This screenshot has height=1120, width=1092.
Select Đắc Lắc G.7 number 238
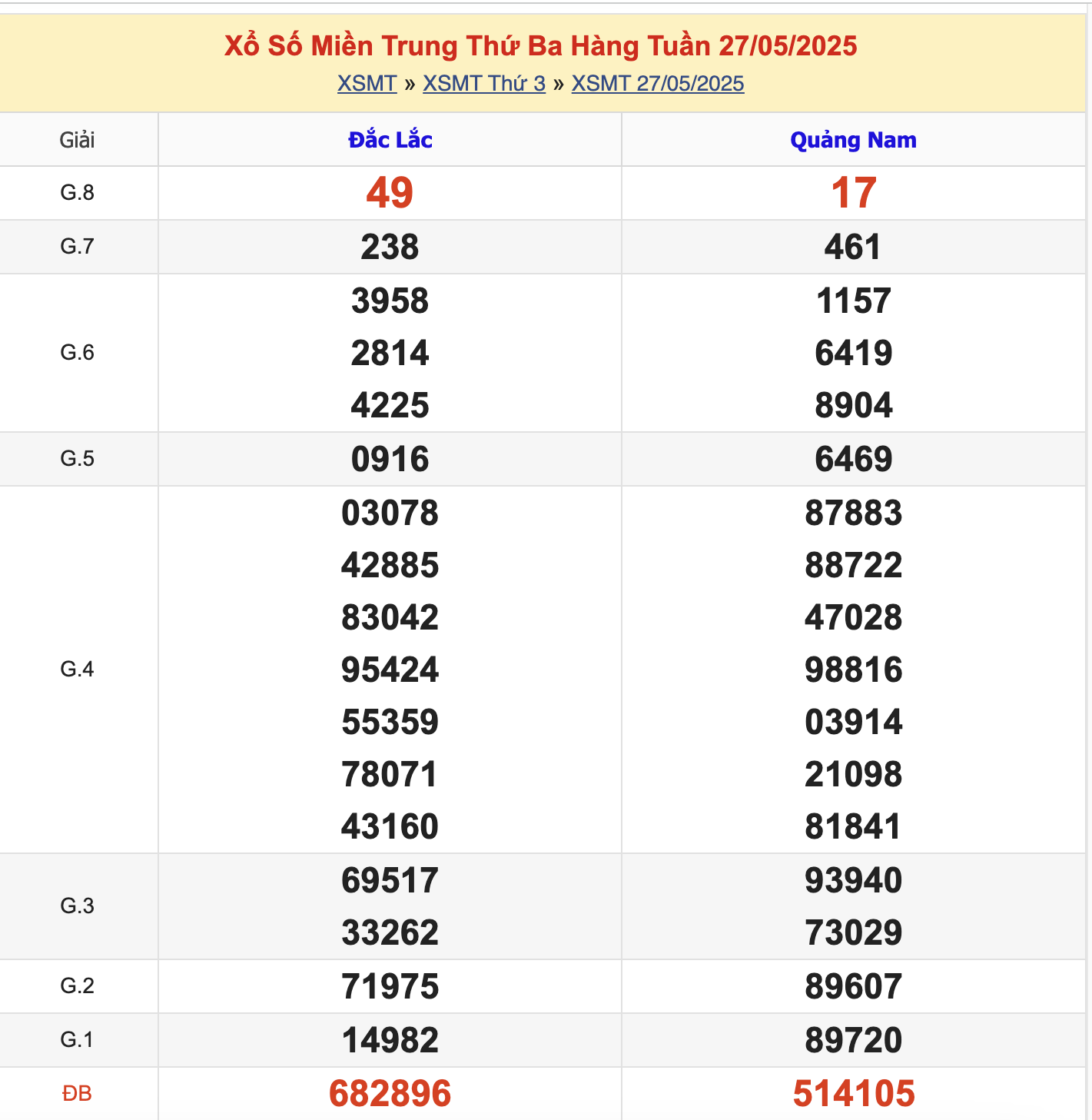pos(390,247)
